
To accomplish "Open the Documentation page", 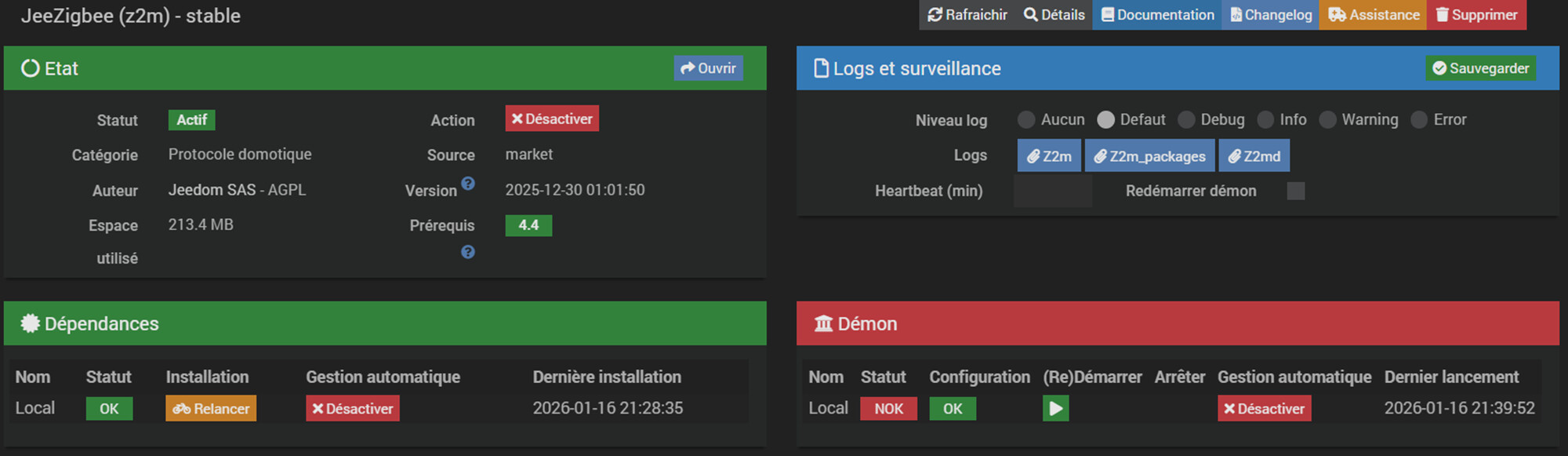I will [1157, 15].
